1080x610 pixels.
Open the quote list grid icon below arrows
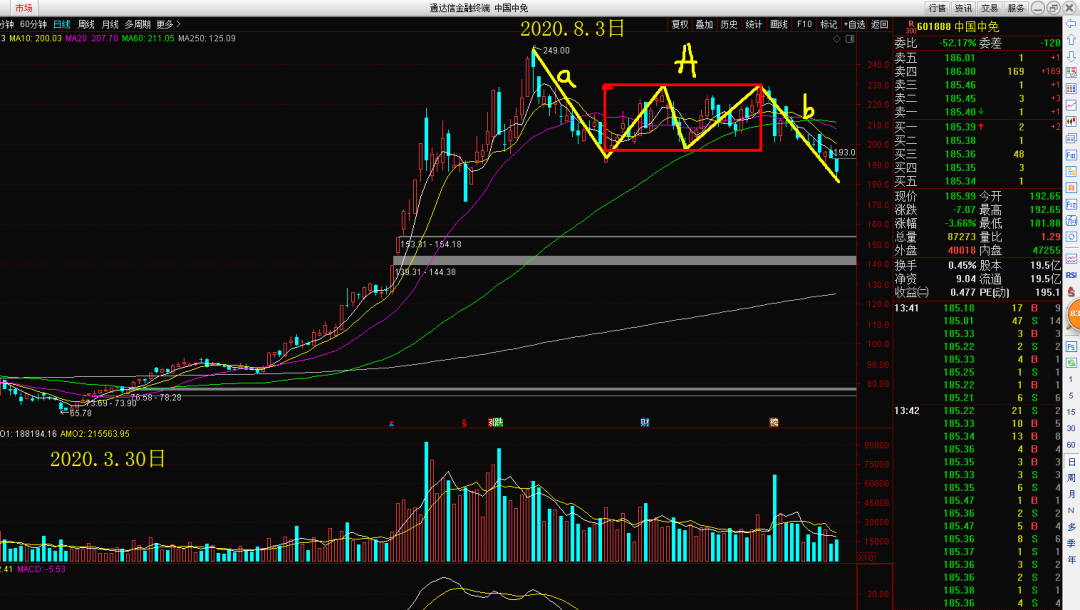[x=1071, y=72]
